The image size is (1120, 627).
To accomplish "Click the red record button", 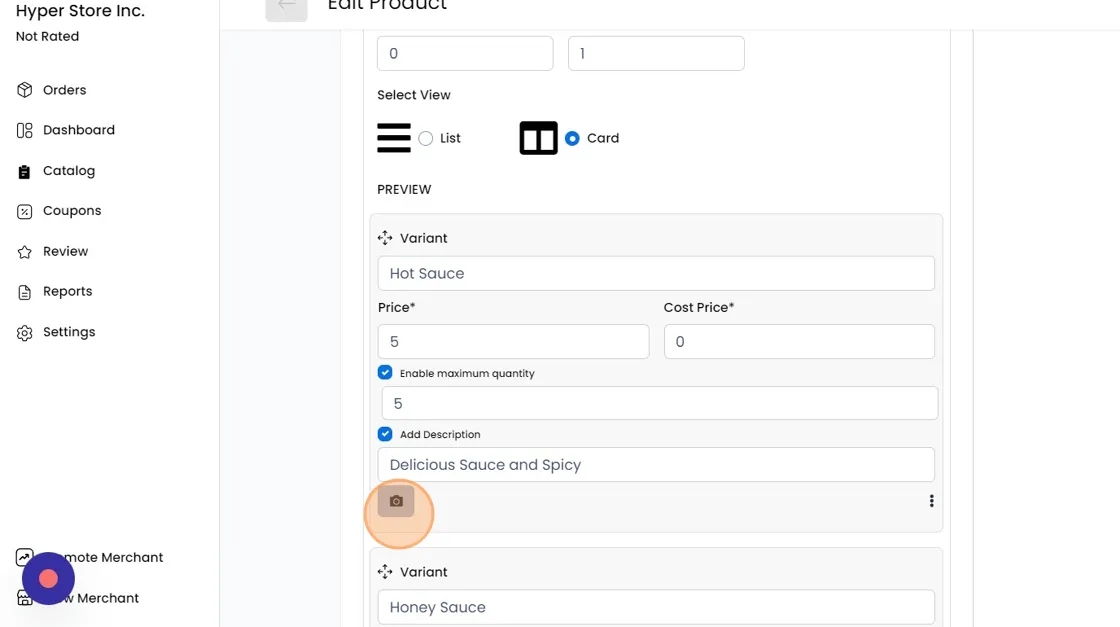I will pyautogui.click(x=48, y=579).
